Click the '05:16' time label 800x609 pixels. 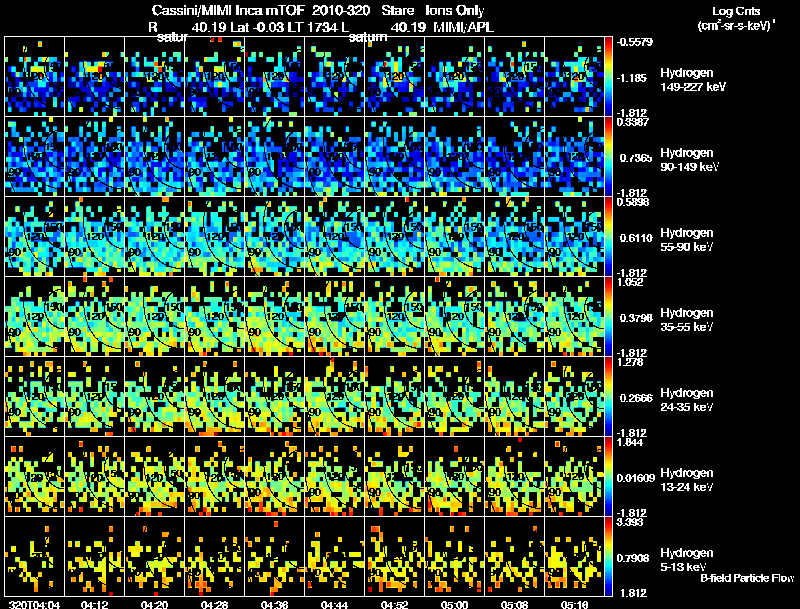(x=574, y=605)
